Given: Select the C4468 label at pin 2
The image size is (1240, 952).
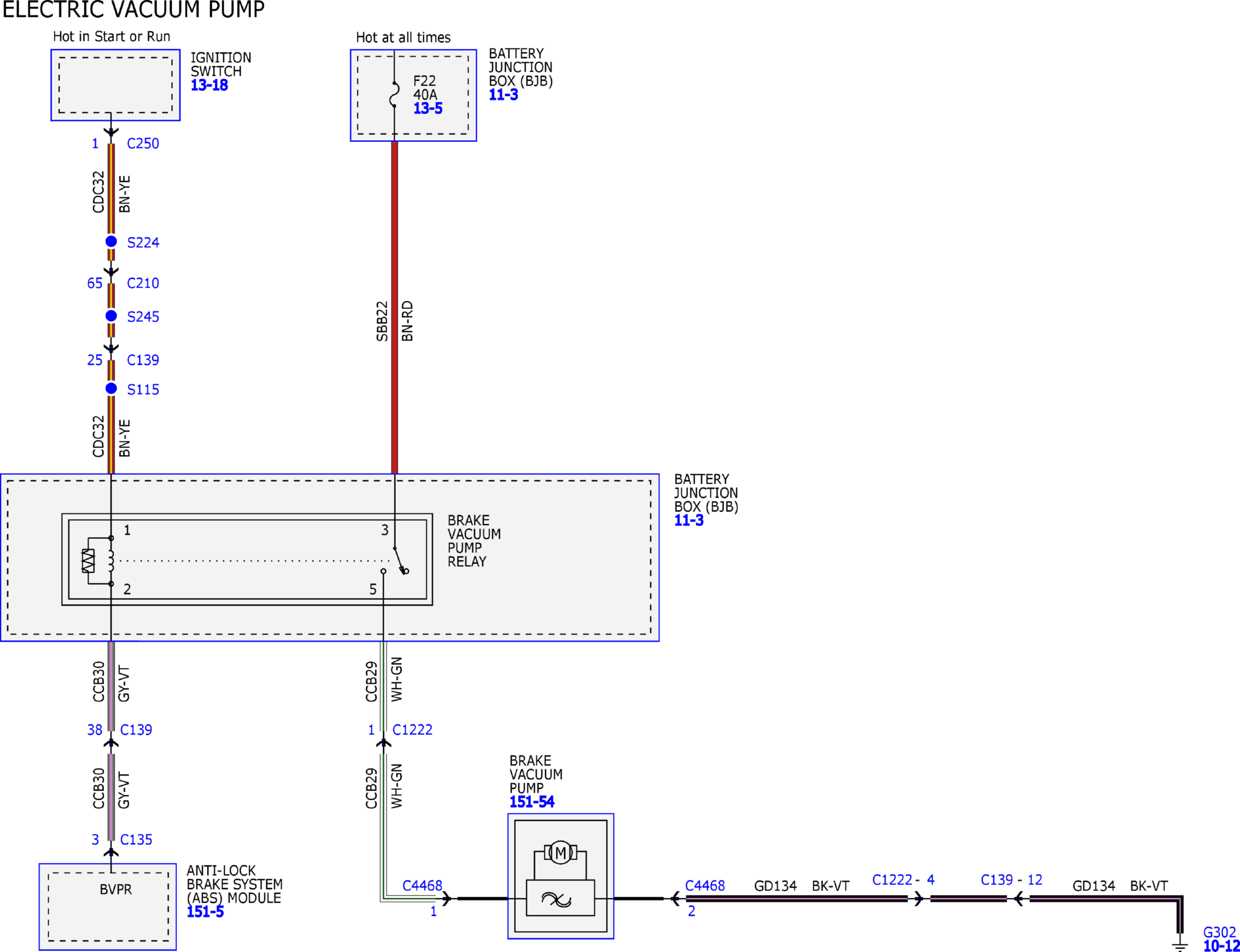Looking at the screenshot, I should tap(704, 886).
